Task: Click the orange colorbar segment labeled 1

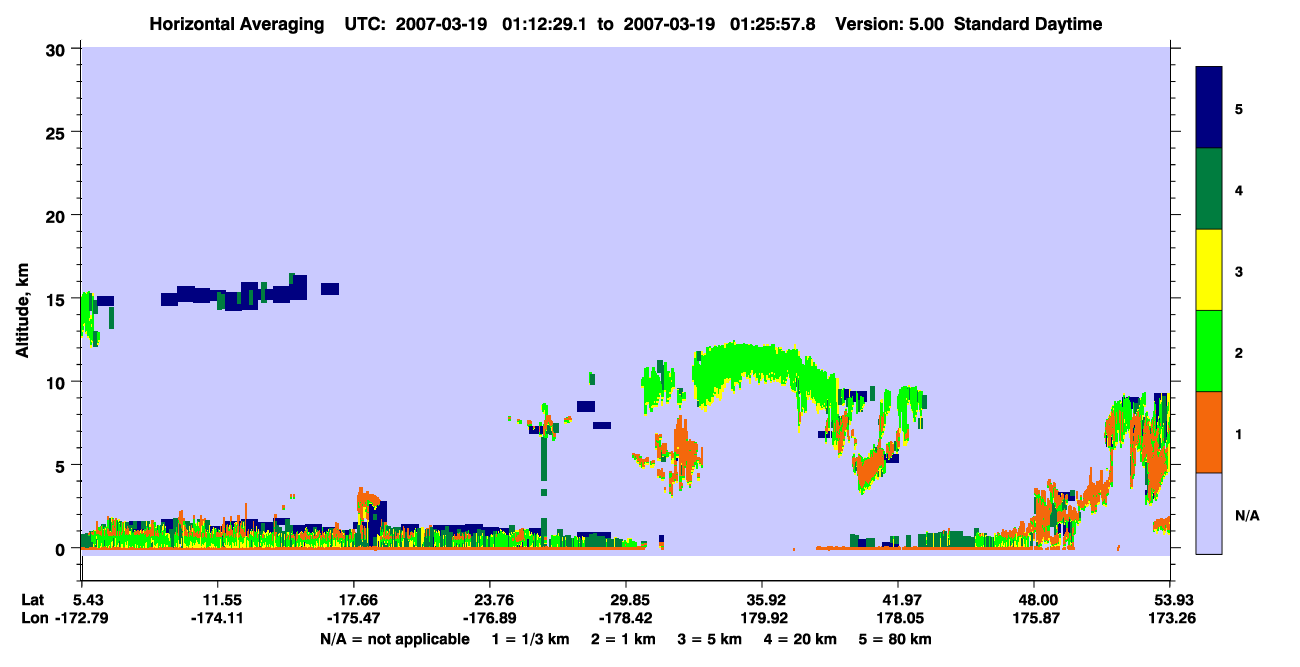Action: pyautogui.click(x=1209, y=432)
